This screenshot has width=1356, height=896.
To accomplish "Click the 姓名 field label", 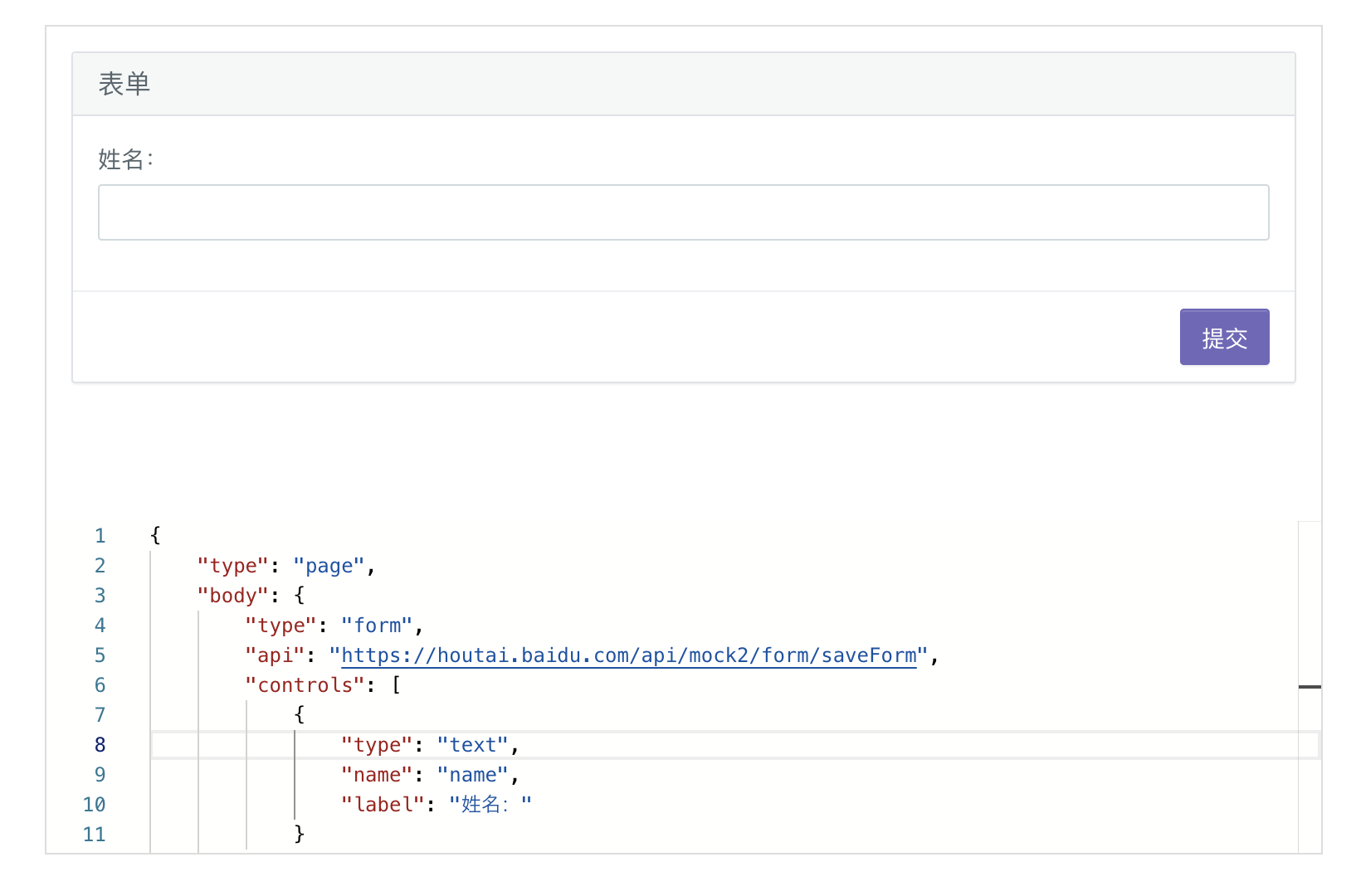I will (x=125, y=159).
